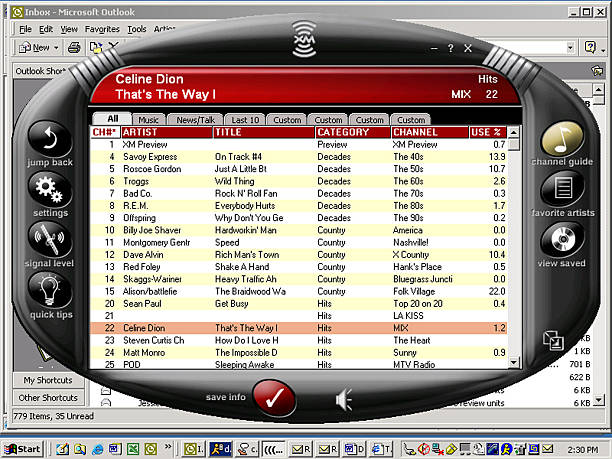The image size is (612, 459).
Task: Open Internet Explorer quick launch icon
Action: tap(97, 449)
